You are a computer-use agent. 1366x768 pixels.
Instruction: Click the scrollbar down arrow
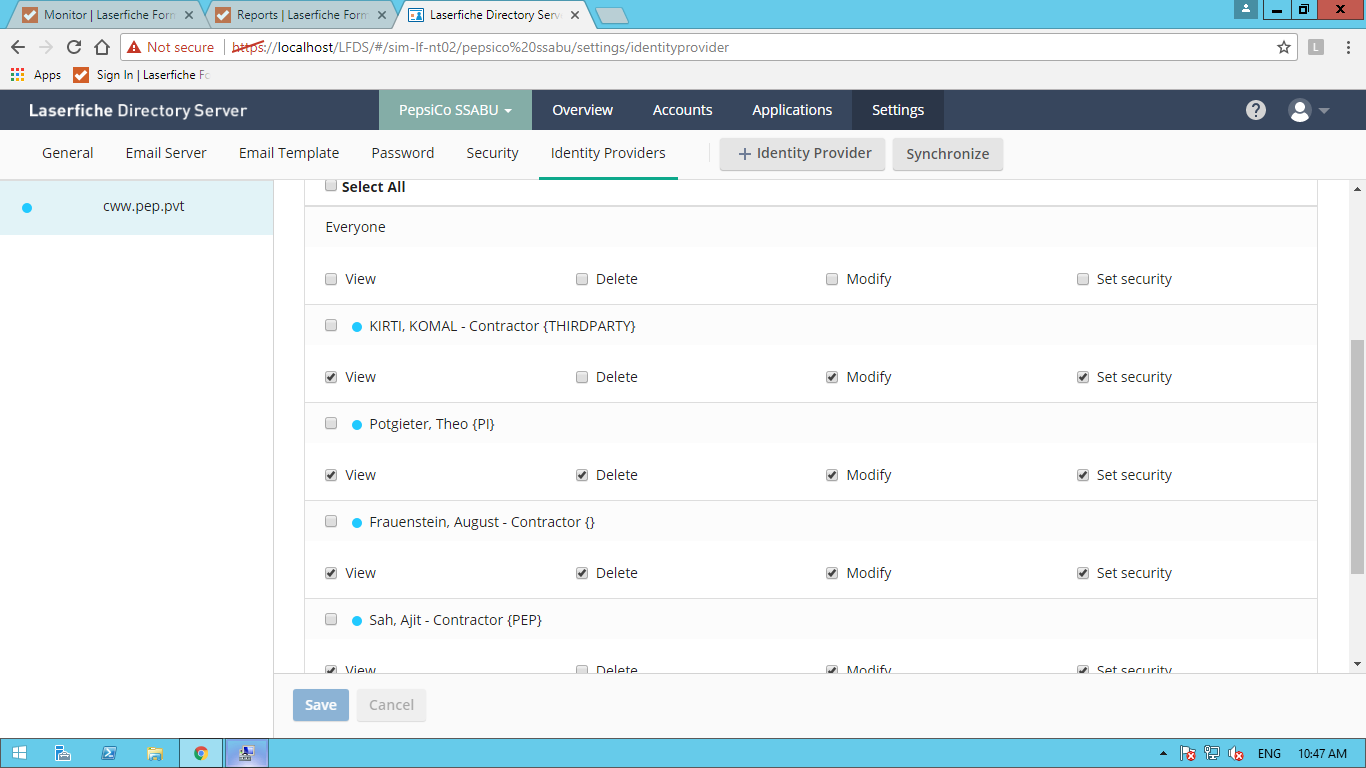tap(1357, 664)
